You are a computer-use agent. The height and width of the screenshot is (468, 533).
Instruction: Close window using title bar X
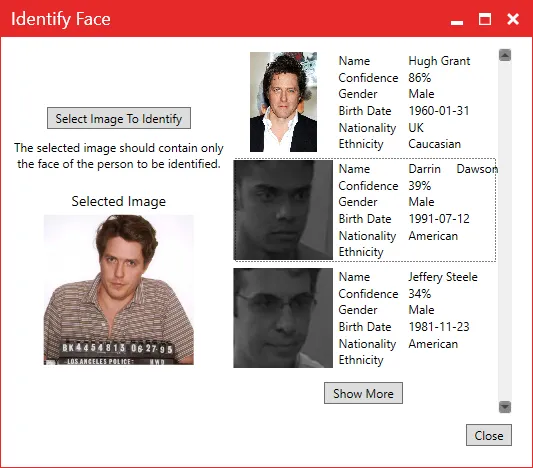pyautogui.click(x=513, y=19)
